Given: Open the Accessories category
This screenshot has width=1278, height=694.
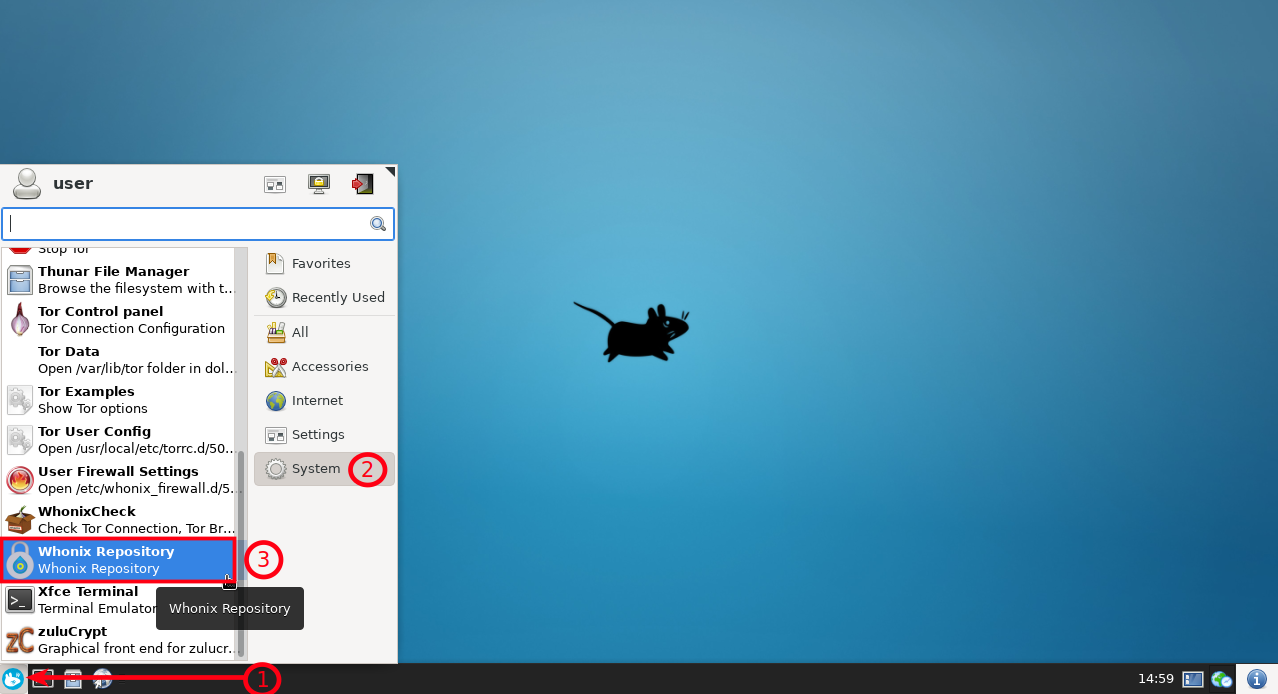Looking at the screenshot, I should pyautogui.click(x=330, y=367).
